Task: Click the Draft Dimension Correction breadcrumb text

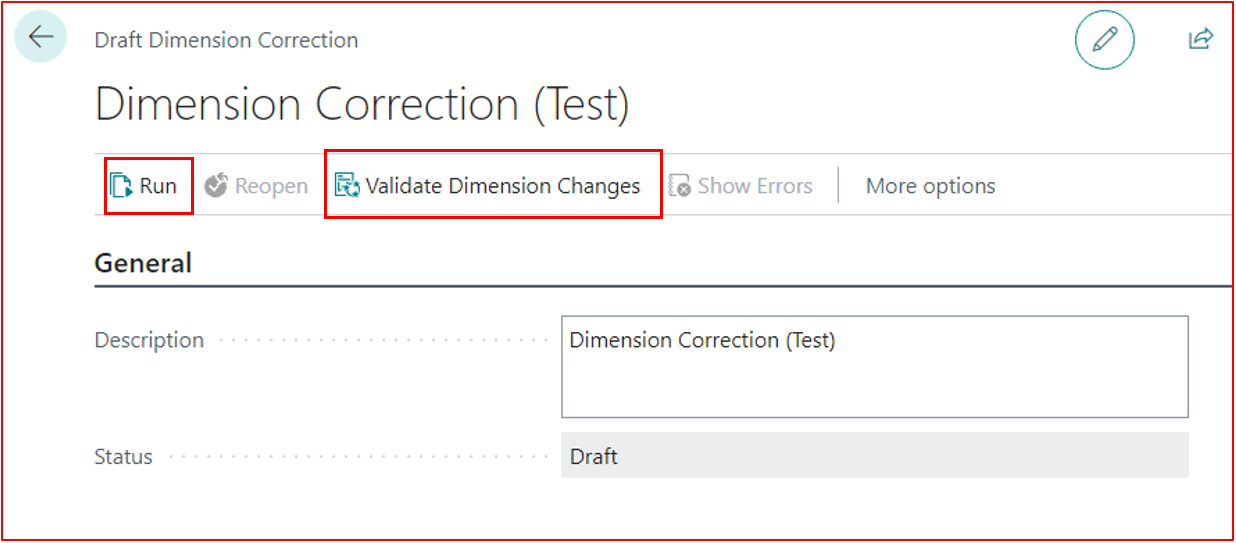Action: [x=226, y=40]
